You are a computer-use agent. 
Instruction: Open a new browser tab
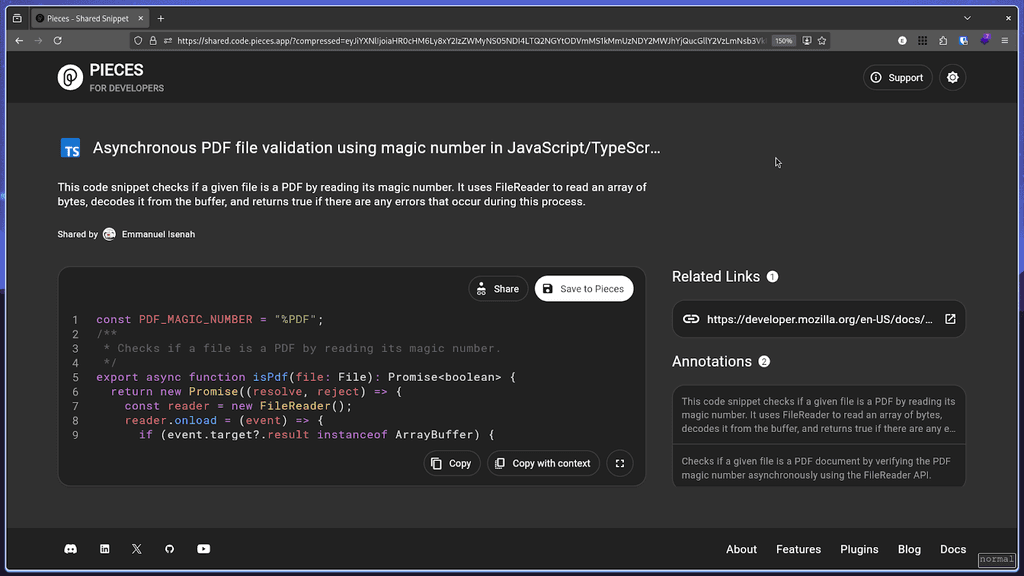tap(161, 17)
